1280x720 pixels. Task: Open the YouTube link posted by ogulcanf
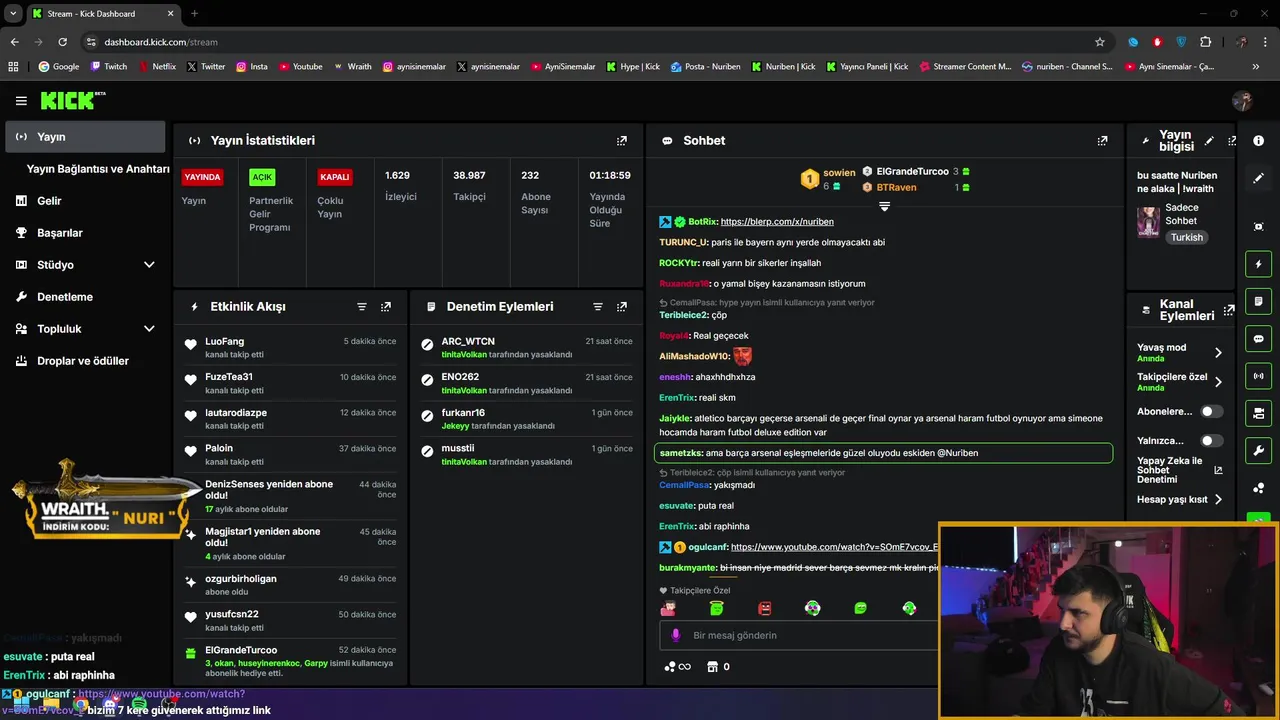834,547
